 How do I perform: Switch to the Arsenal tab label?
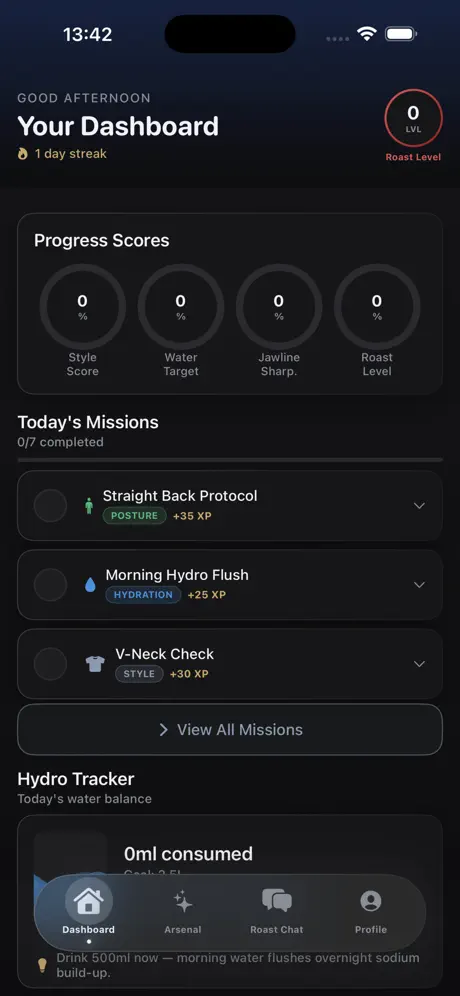pos(183,929)
